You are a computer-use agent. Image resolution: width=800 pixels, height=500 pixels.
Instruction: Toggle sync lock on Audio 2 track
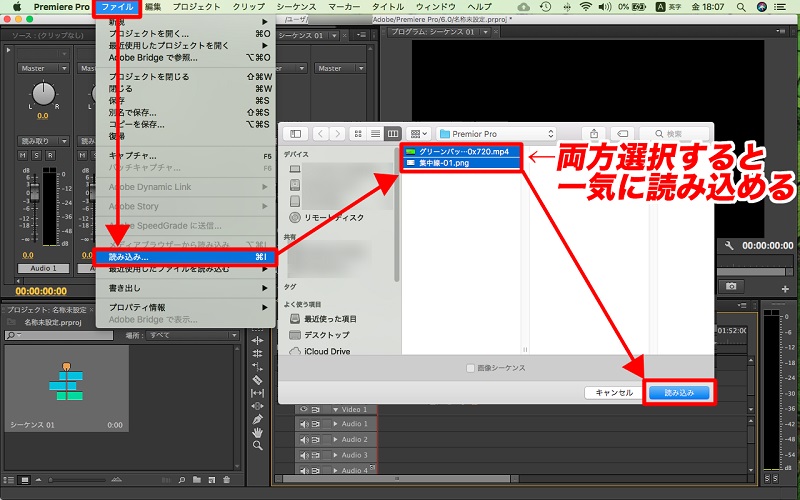pyautogui.click(x=315, y=439)
